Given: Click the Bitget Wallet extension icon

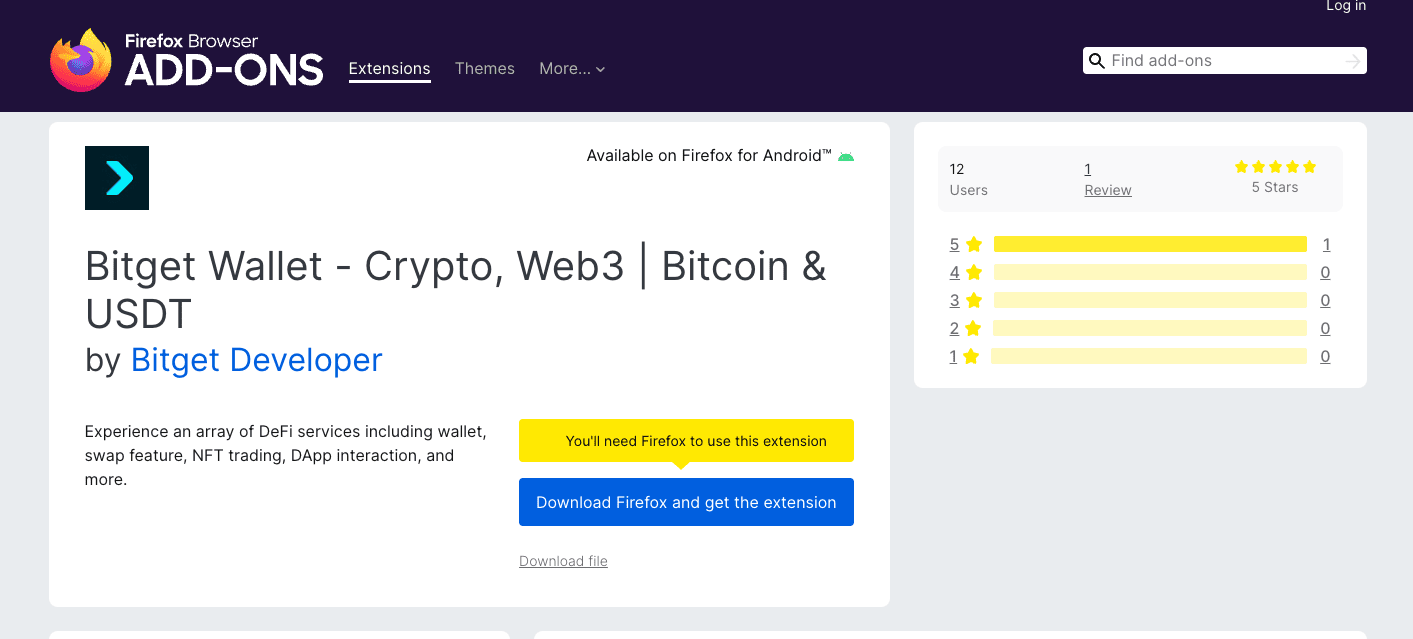Looking at the screenshot, I should [x=117, y=178].
